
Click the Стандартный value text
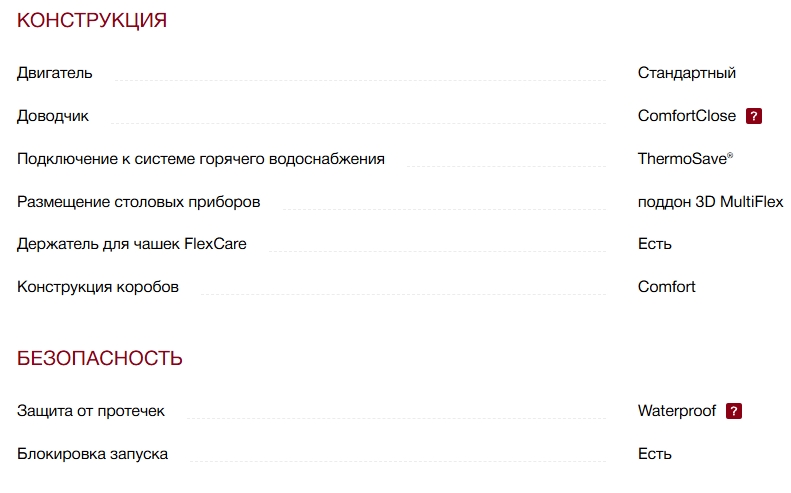click(687, 73)
